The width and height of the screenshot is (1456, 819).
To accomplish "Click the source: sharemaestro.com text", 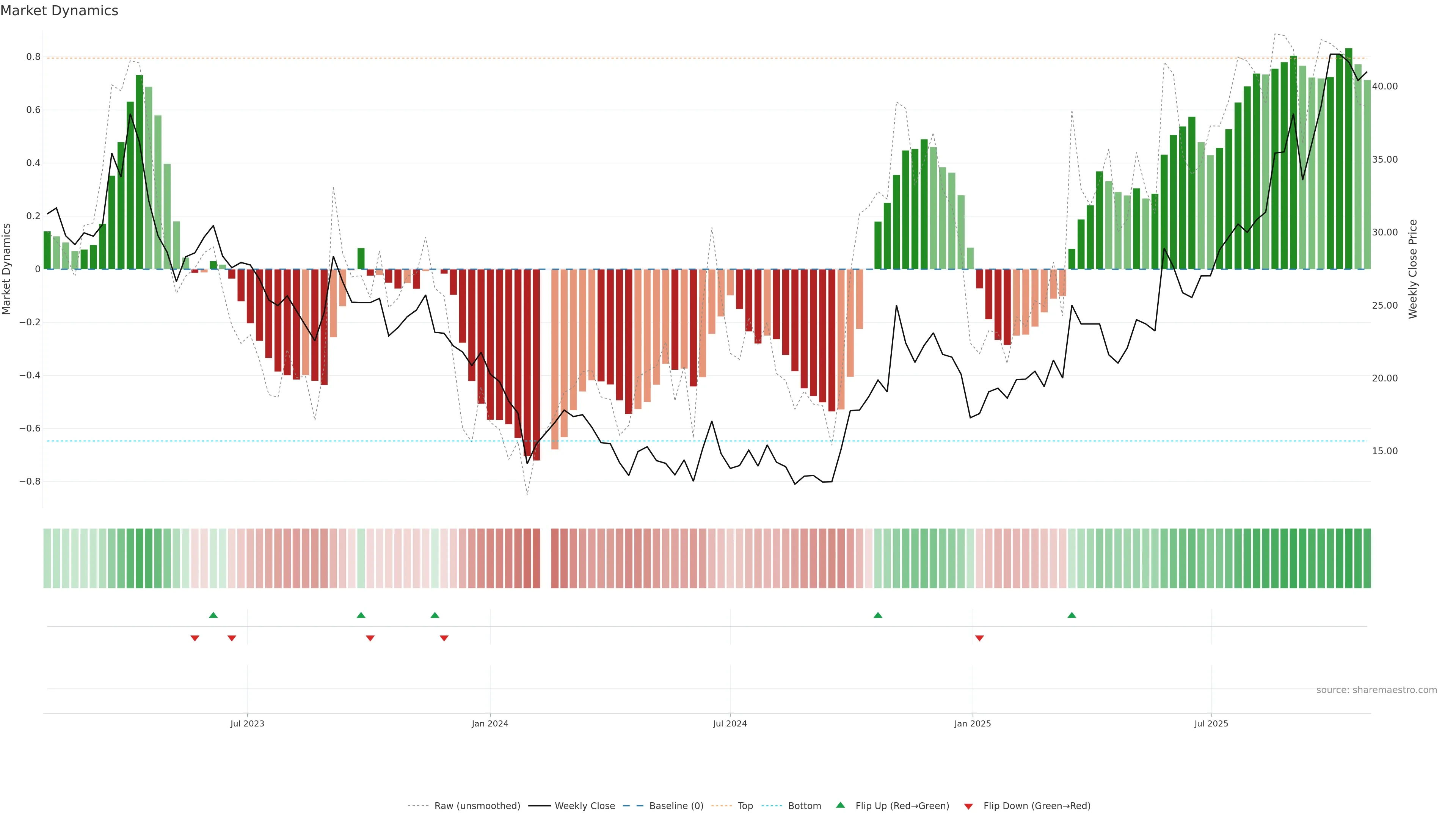I will pyautogui.click(x=1376, y=690).
